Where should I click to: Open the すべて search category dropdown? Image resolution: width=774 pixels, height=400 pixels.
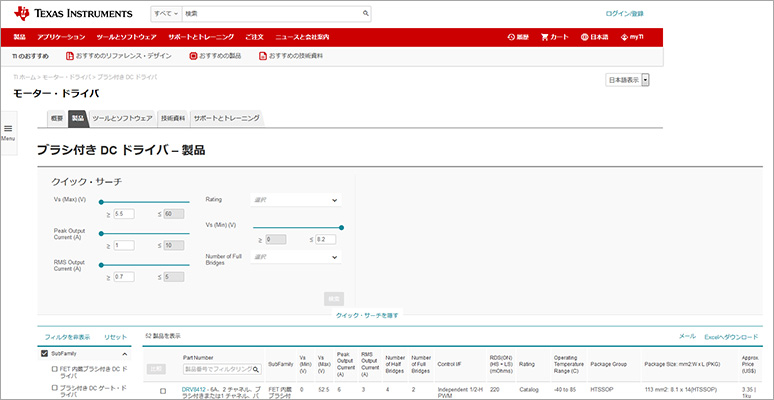[x=166, y=14]
